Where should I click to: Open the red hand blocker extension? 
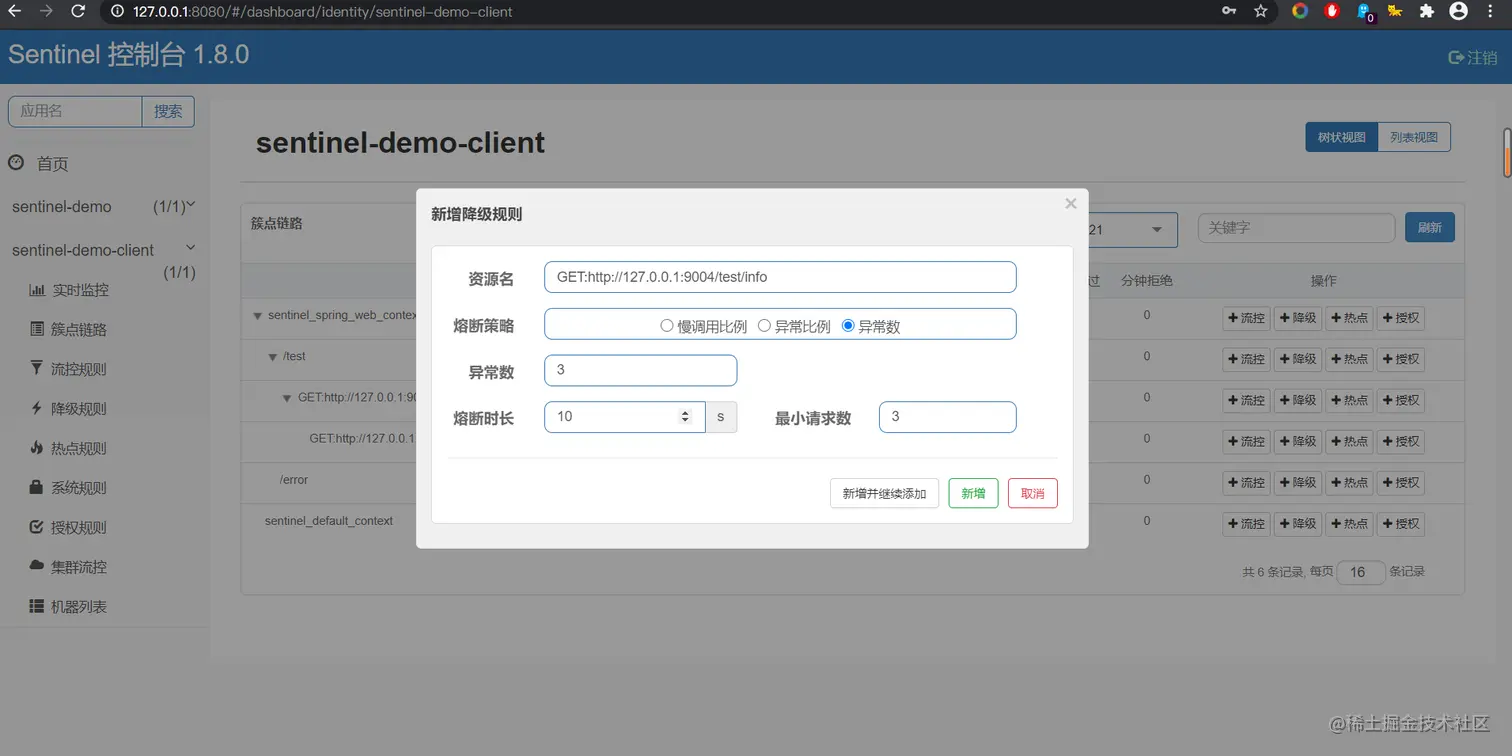(1332, 12)
